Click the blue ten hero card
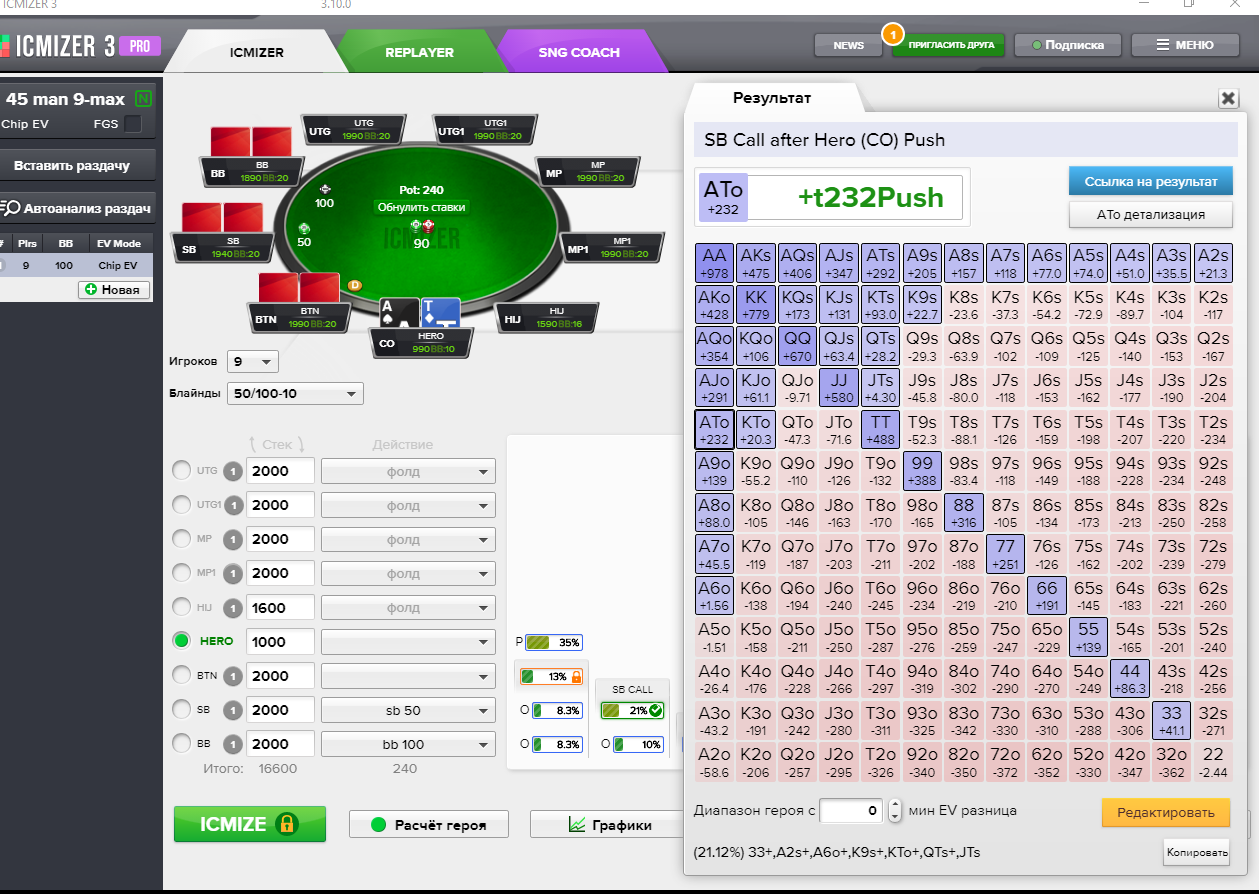 point(440,313)
